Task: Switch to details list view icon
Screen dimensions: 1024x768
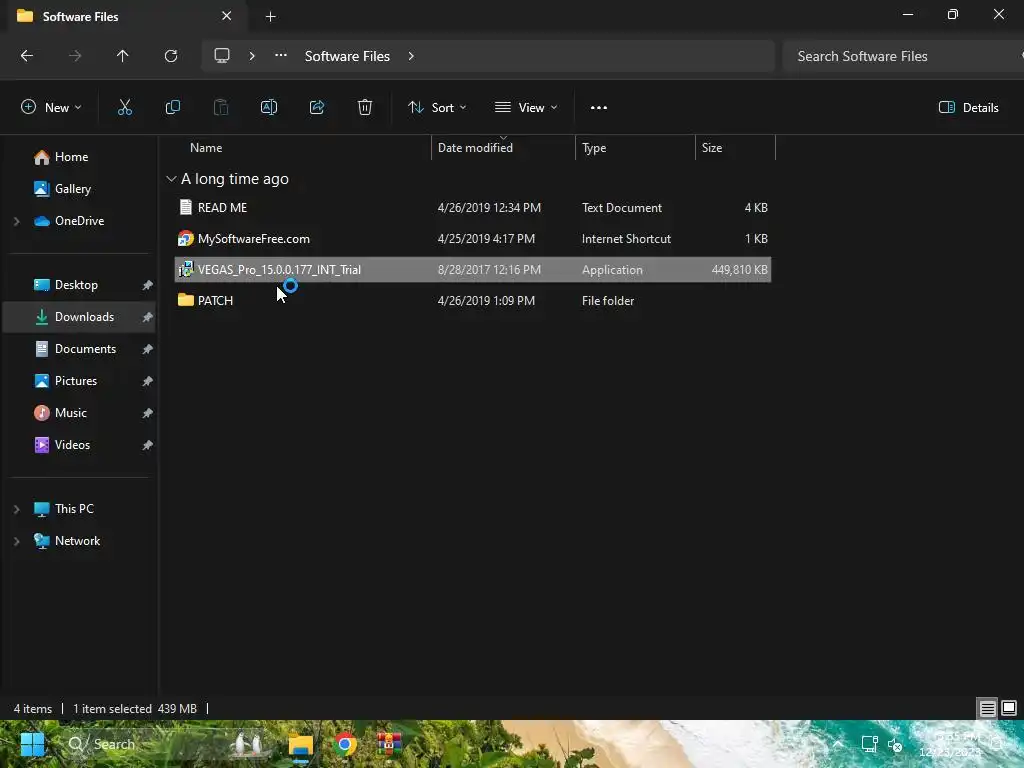Action: pyautogui.click(x=987, y=708)
